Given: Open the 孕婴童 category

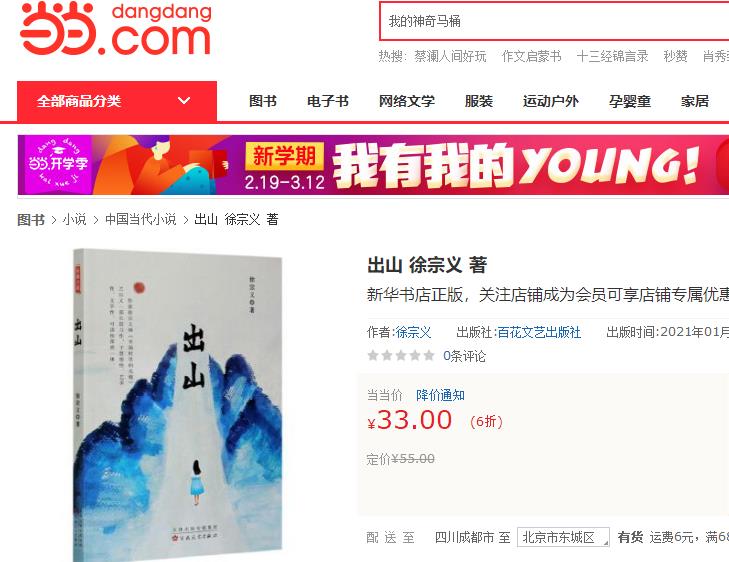Looking at the screenshot, I should (630, 101).
